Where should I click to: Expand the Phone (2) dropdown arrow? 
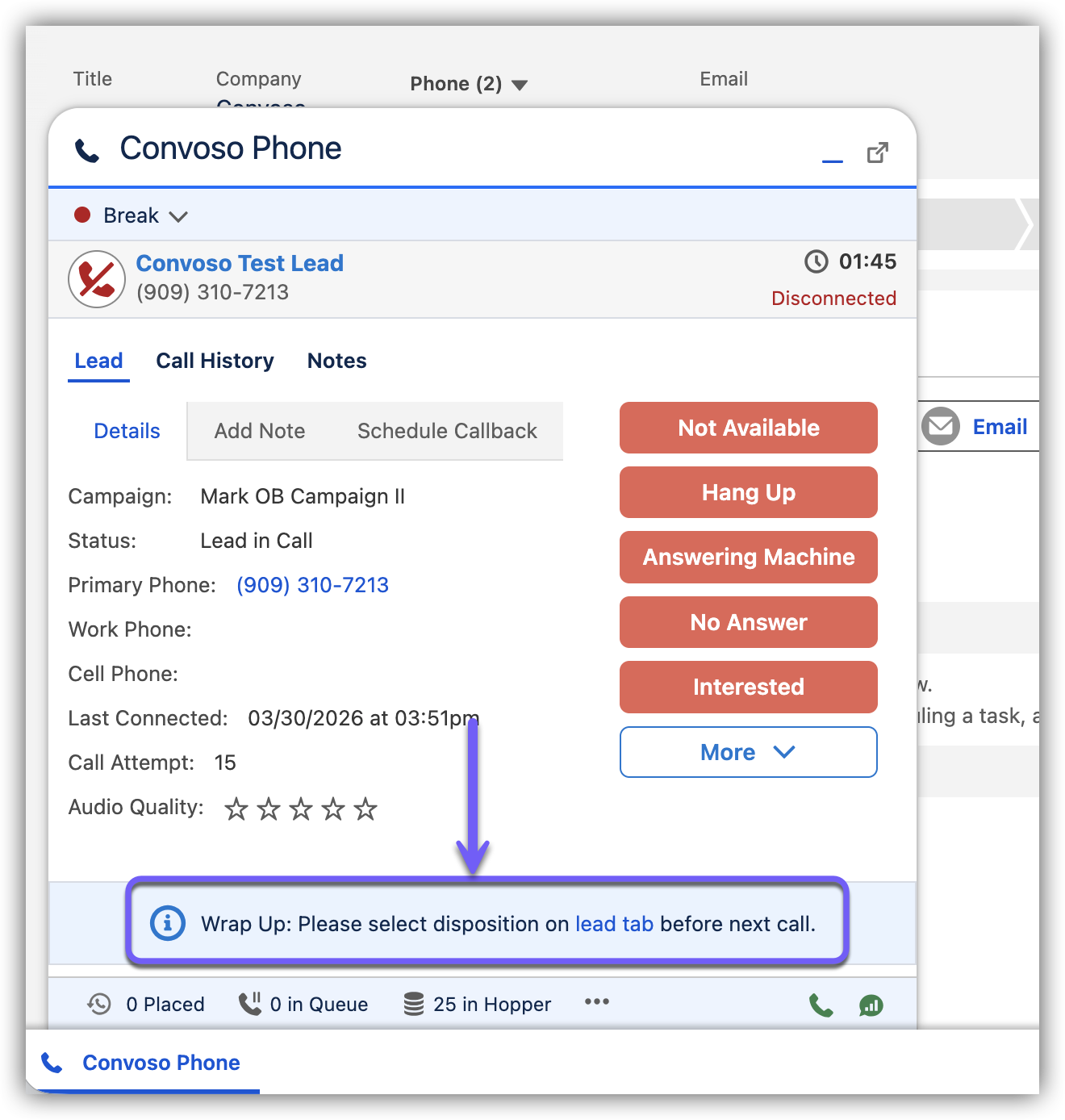click(520, 85)
